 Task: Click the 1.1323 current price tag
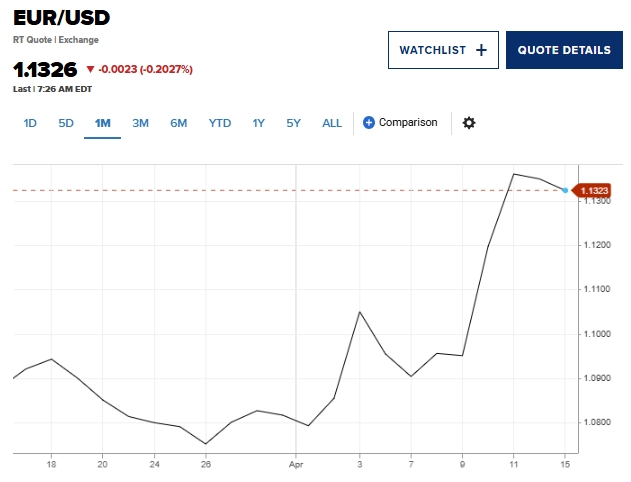595,190
